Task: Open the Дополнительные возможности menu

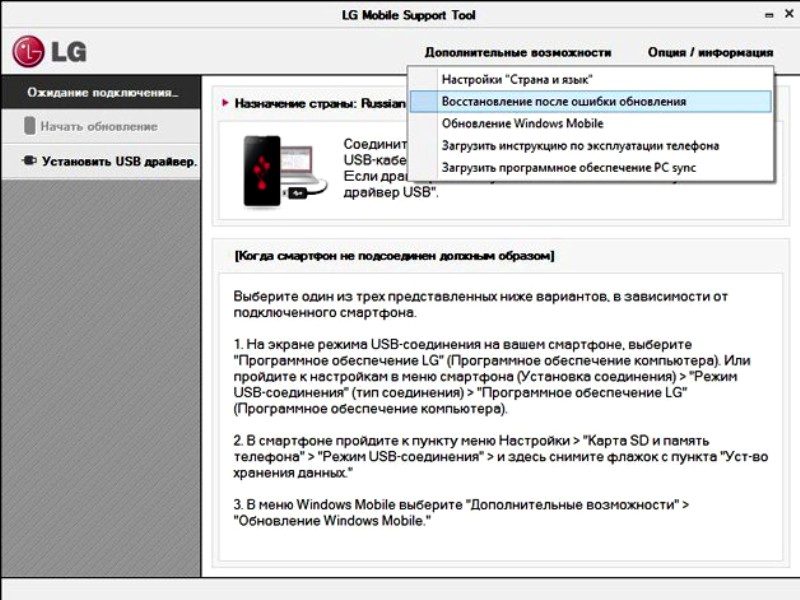Action: [x=518, y=53]
